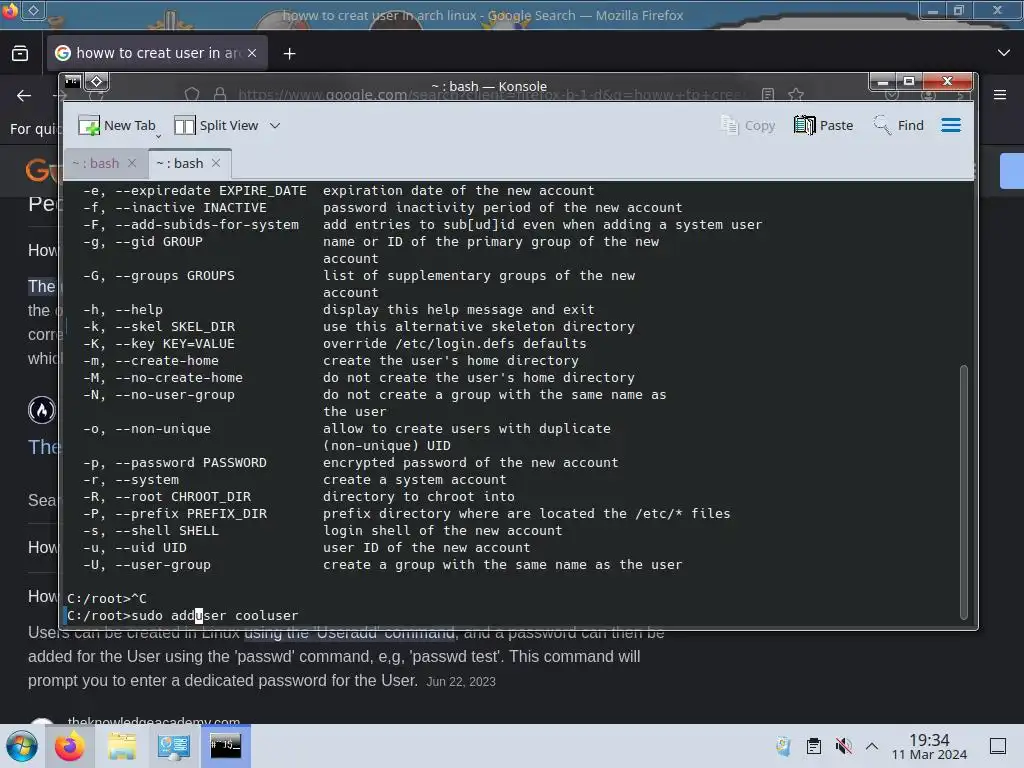Open Konsole hamburger menu
This screenshot has height=768, width=1024.
[x=951, y=125]
